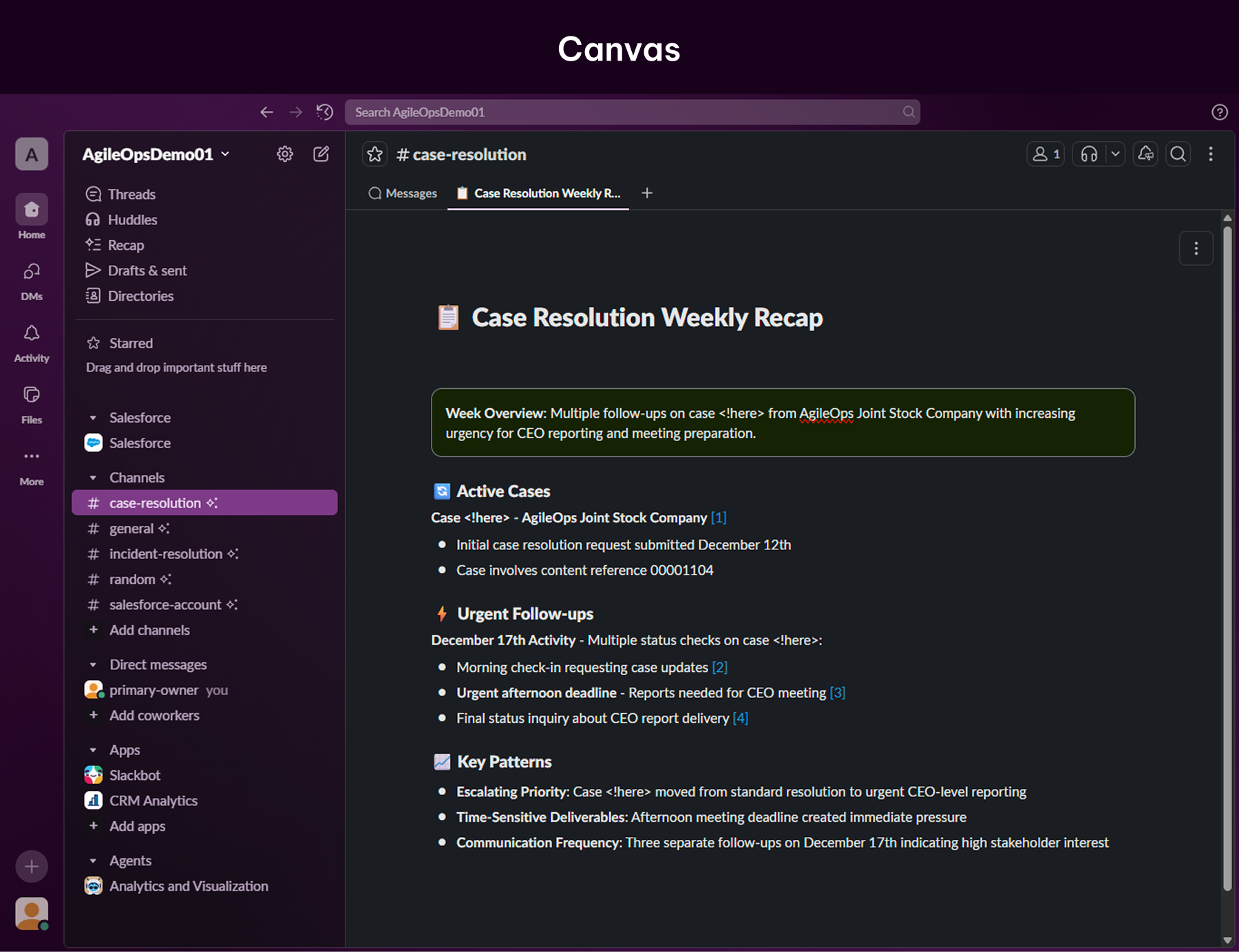Switch to the Messages tab

(403, 193)
